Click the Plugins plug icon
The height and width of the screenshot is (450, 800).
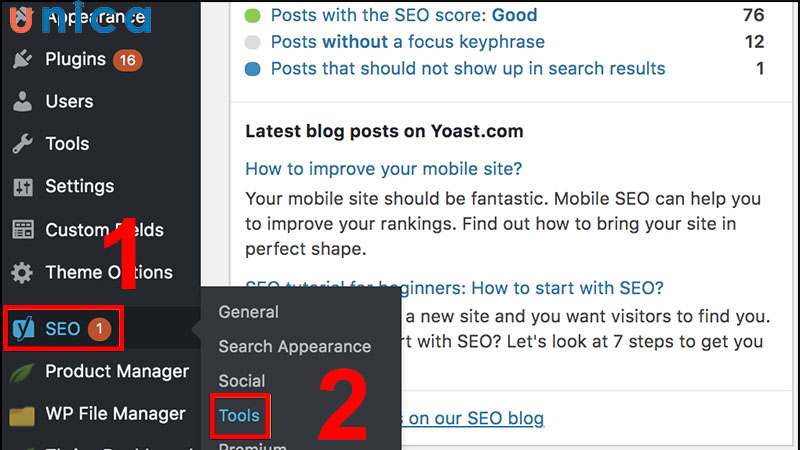[x=22, y=60]
